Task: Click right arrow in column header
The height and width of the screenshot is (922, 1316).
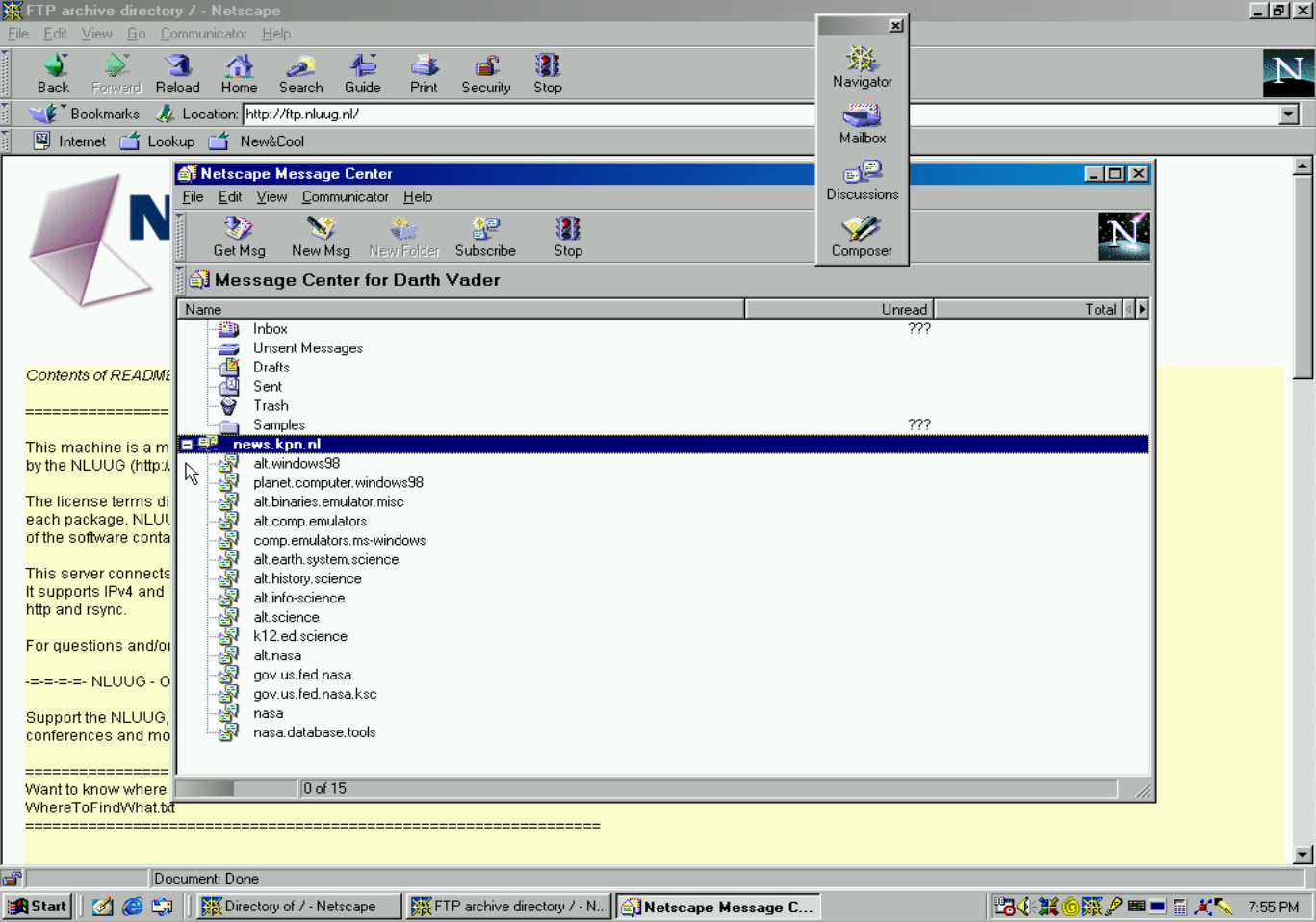Action: click(1143, 309)
